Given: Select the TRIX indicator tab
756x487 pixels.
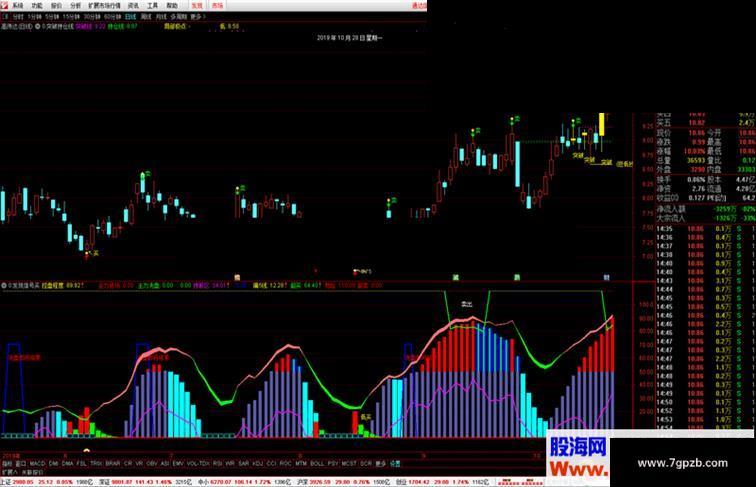Looking at the screenshot, I should pos(96,463).
